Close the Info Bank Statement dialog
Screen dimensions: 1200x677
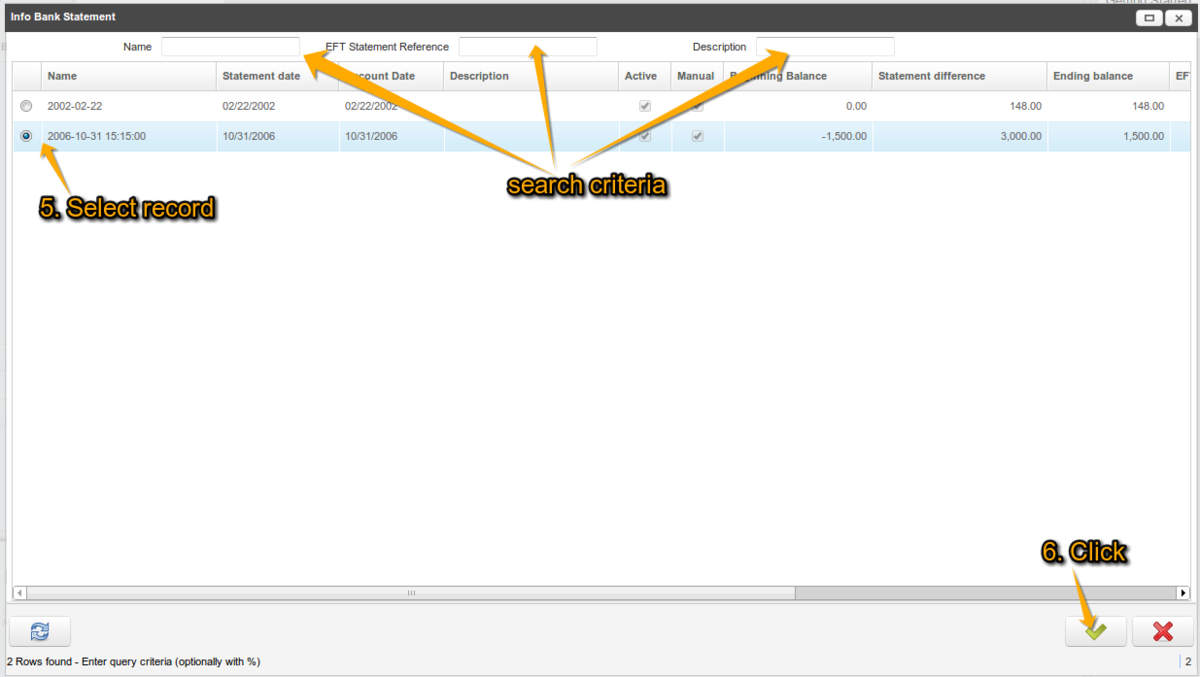[x=1178, y=17]
